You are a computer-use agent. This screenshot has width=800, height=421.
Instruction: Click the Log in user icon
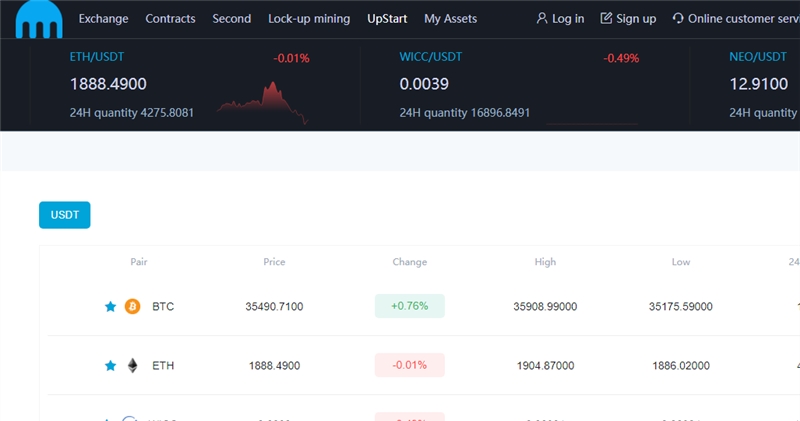tap(542, 19)
